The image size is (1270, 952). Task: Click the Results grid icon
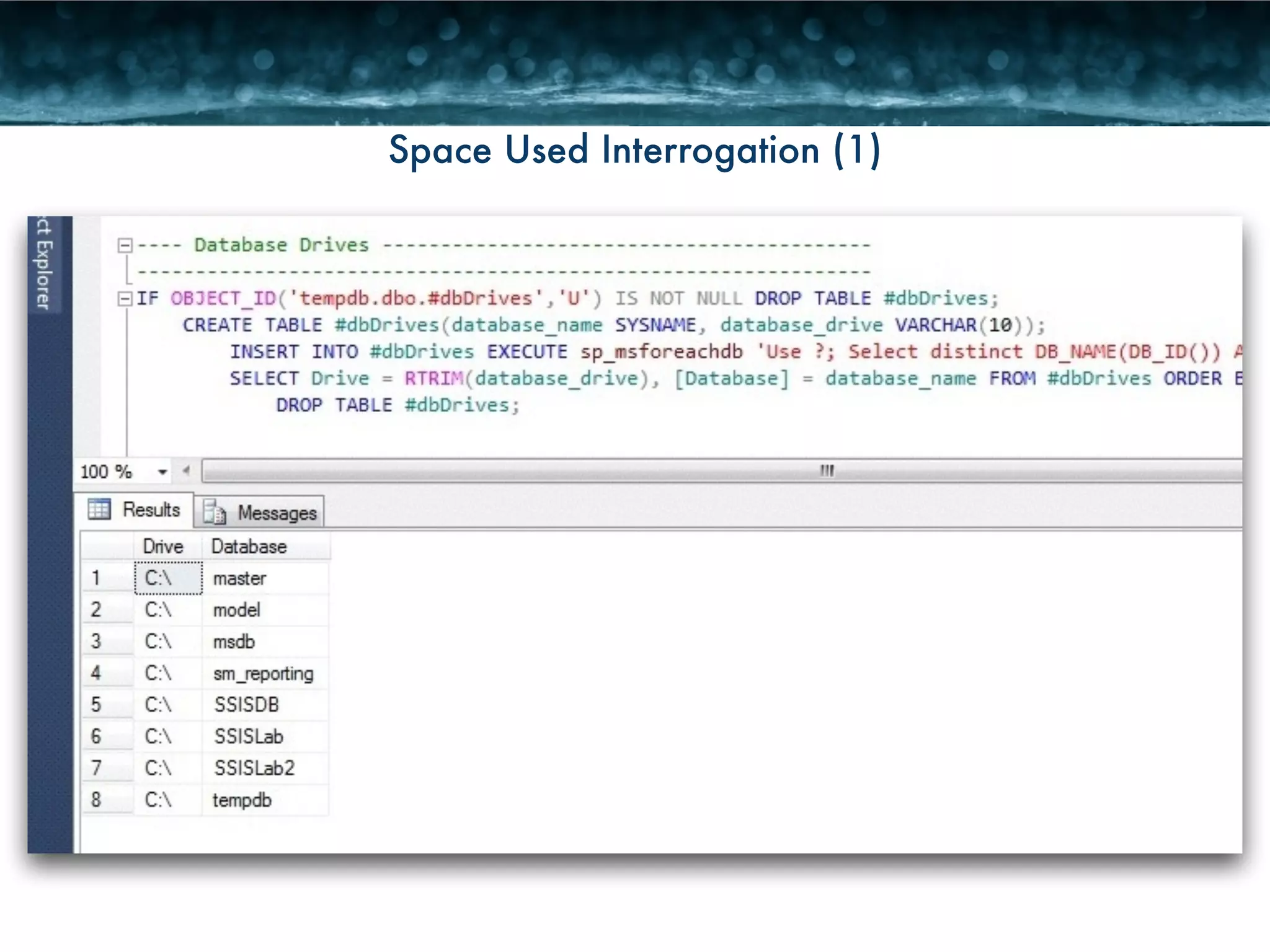tap(99, 509)
